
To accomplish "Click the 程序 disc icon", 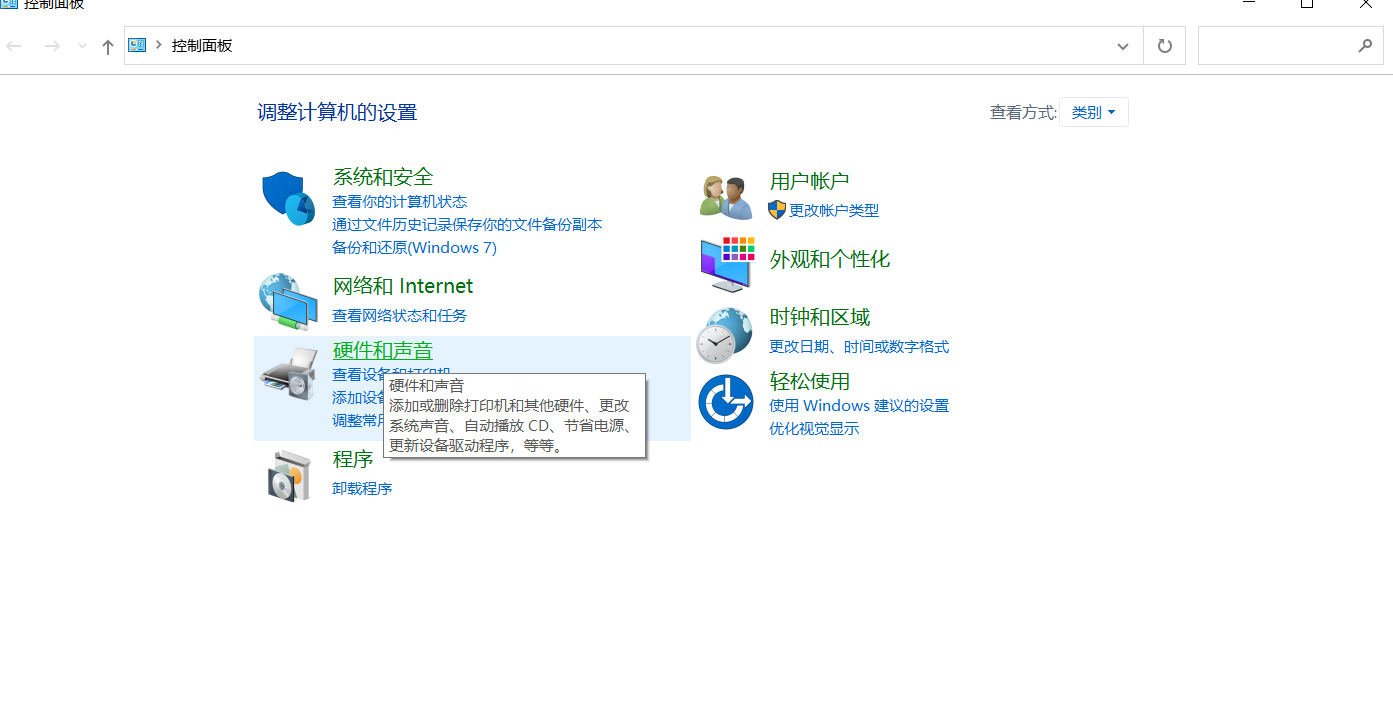I will pyautogui.click(x=288, y=473).
